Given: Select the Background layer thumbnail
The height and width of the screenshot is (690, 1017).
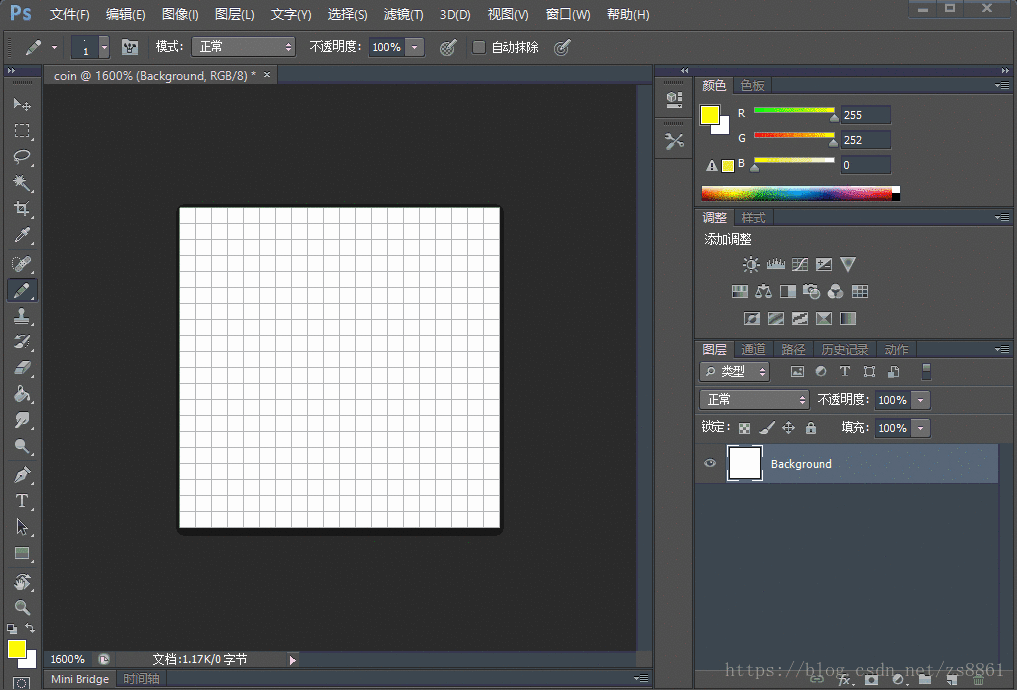Looking at the screenshot, I should click(x=745, y=464).
